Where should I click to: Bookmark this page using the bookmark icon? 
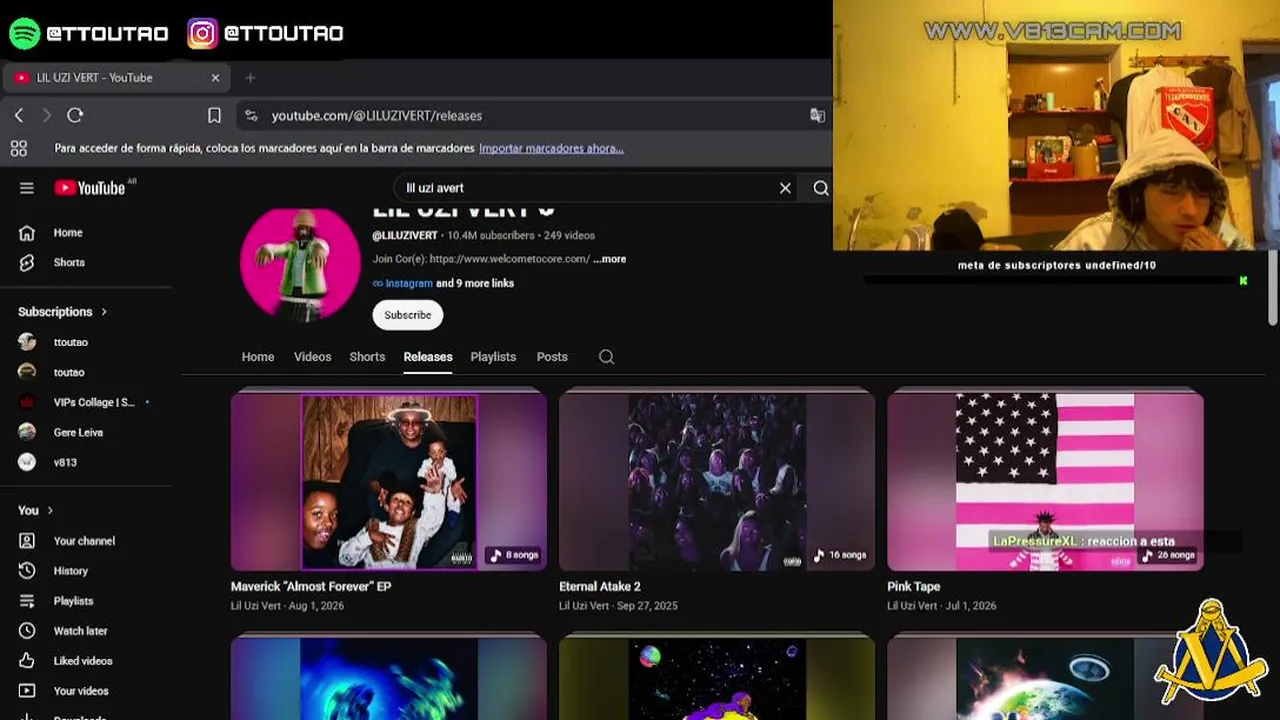[x=214, y=116]
